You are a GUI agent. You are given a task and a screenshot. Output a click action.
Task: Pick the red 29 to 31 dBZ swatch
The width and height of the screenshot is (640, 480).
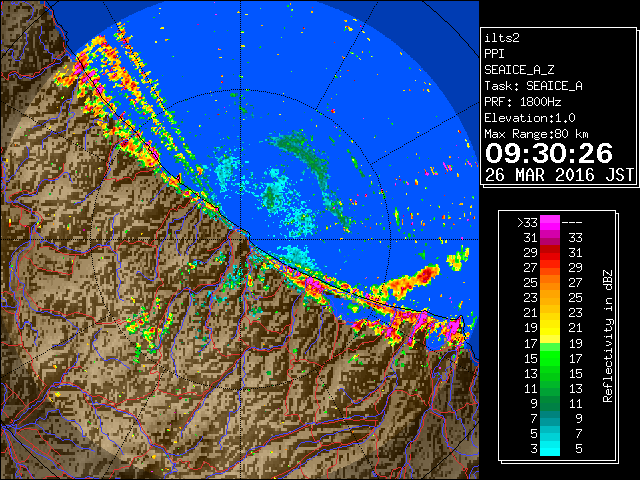click(x=550, y=253)
